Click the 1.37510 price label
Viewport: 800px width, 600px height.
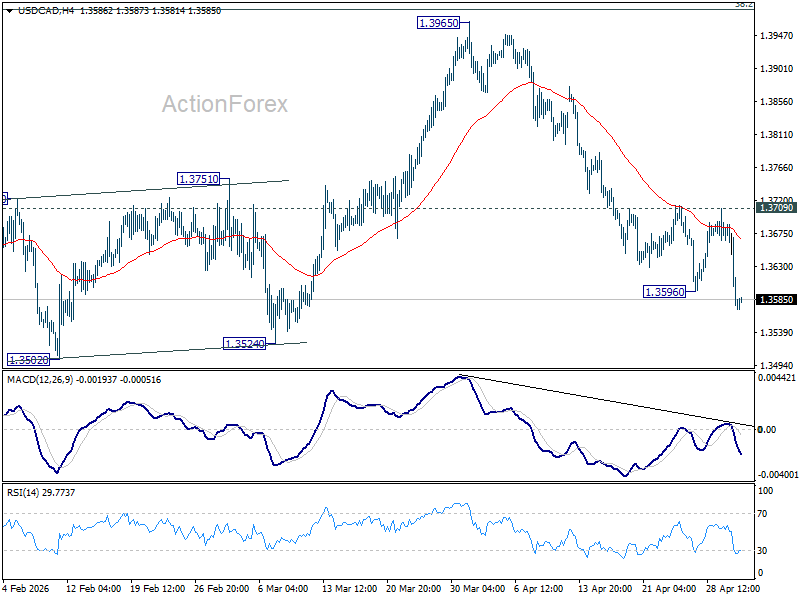[x=198, y=179]
